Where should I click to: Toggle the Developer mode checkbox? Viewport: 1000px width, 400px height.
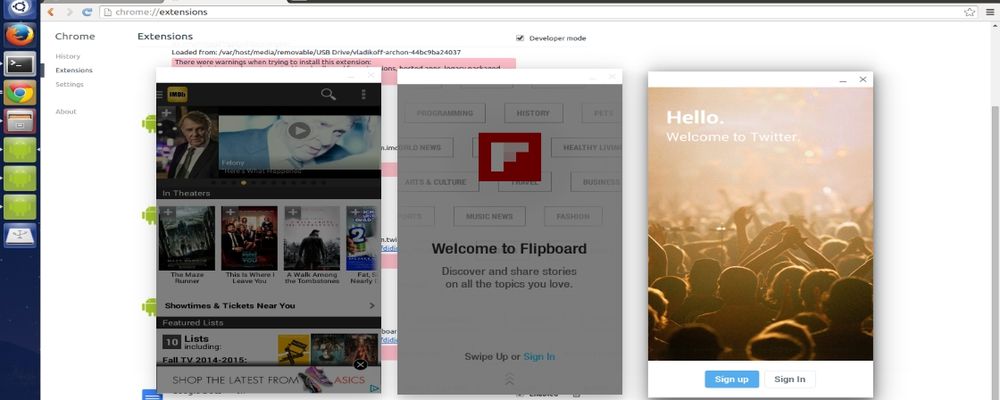click(520, 38)
